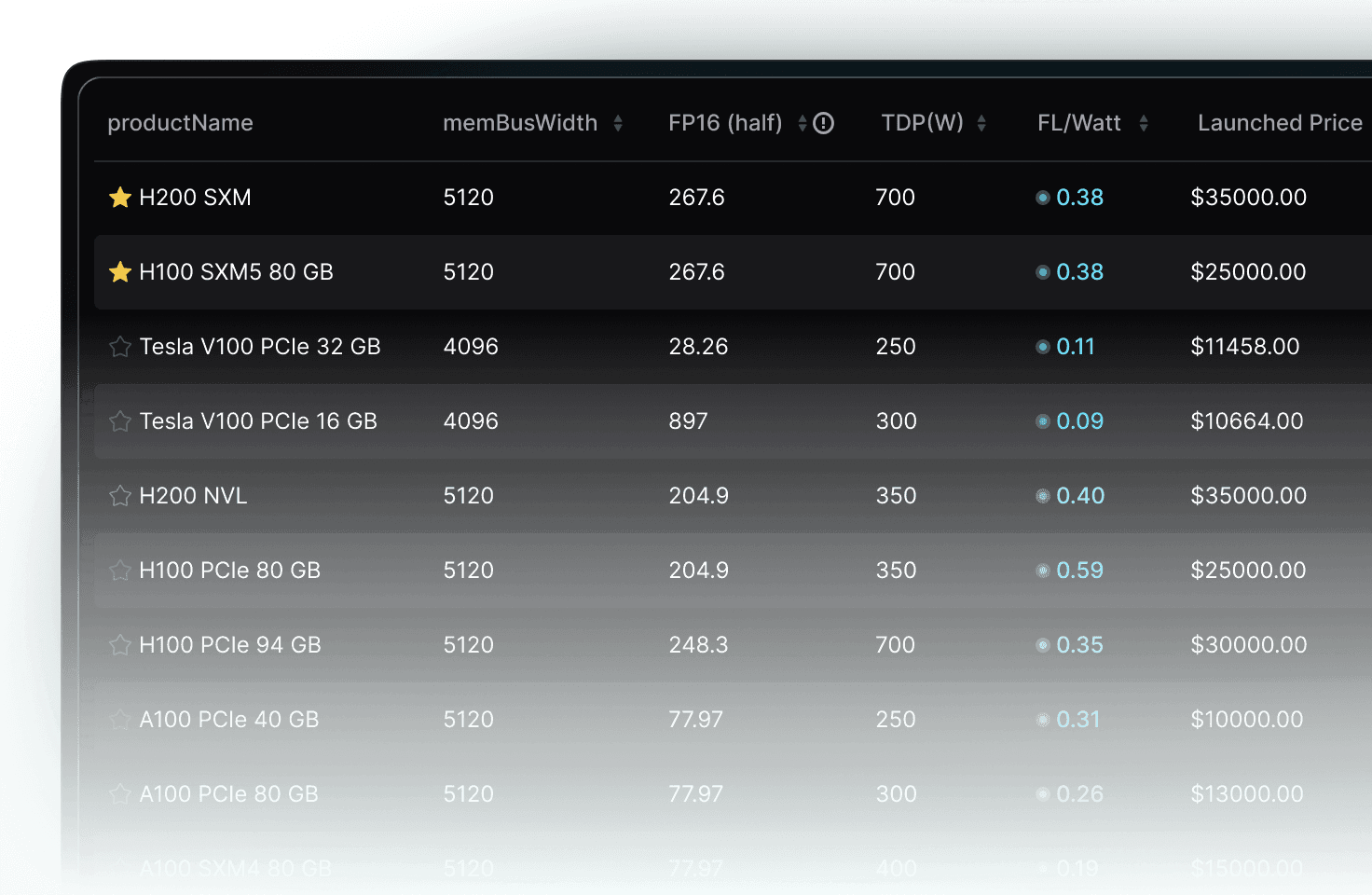1372x895 pixels.
Task: Open FL/Watt 0.38 value for H200 SXM
Action: pyautogui.click(x=1080, y=198)
